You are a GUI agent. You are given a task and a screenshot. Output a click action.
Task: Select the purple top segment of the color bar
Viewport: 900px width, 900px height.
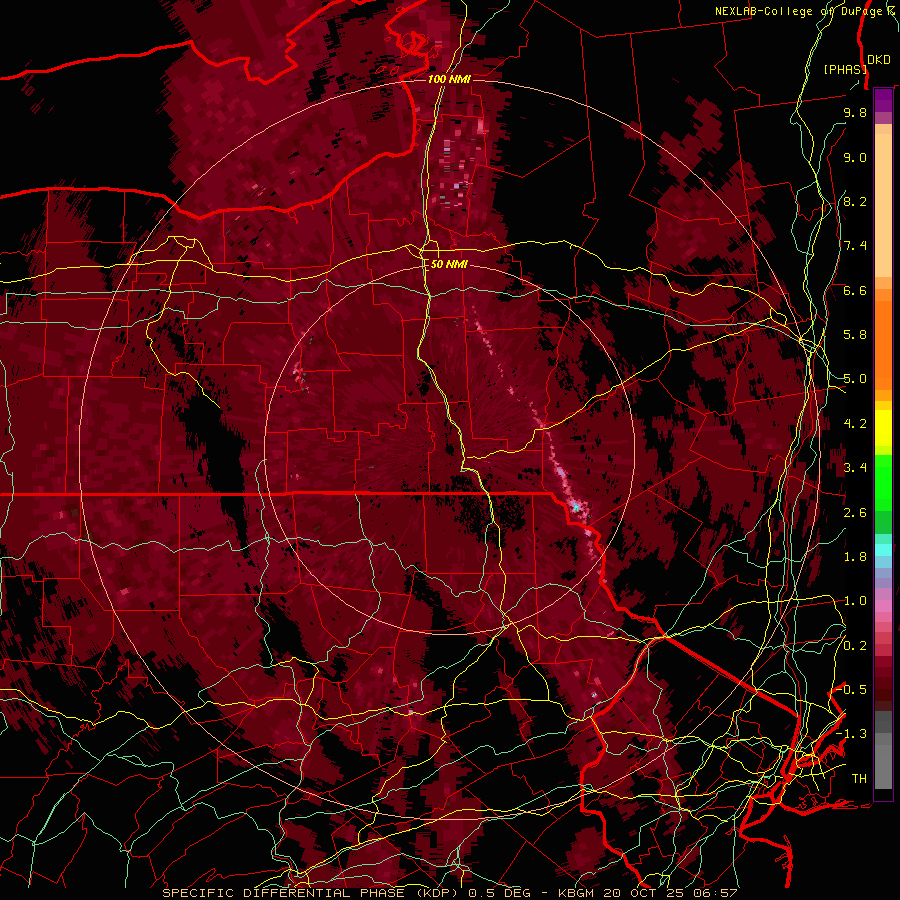(883, 101)
